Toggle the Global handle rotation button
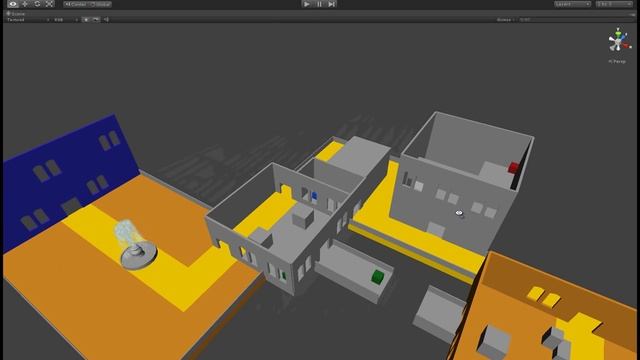Screen dimensions: 640x360 (100, 4)
